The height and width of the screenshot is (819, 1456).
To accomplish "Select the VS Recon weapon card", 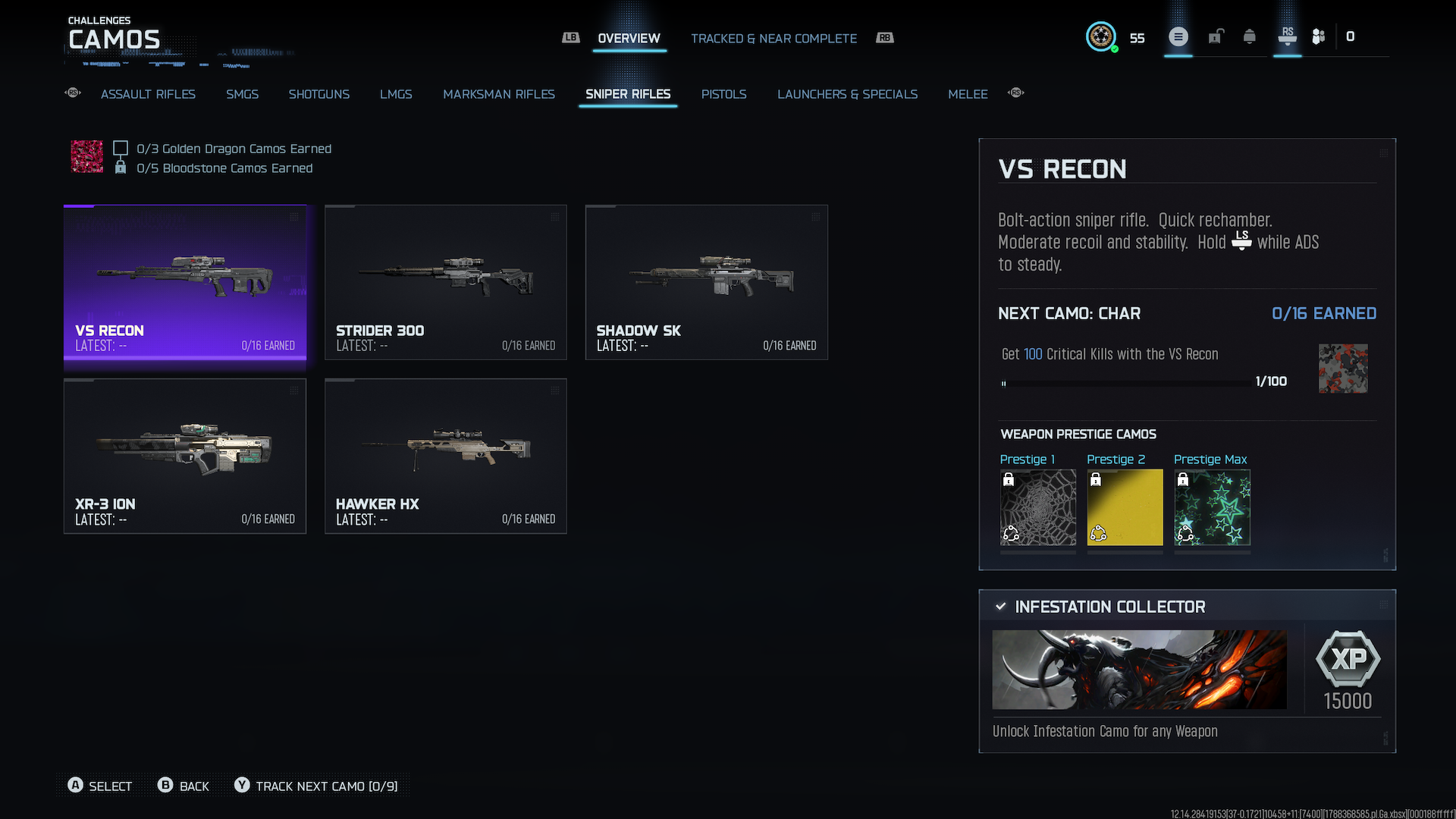I will 185,282.
